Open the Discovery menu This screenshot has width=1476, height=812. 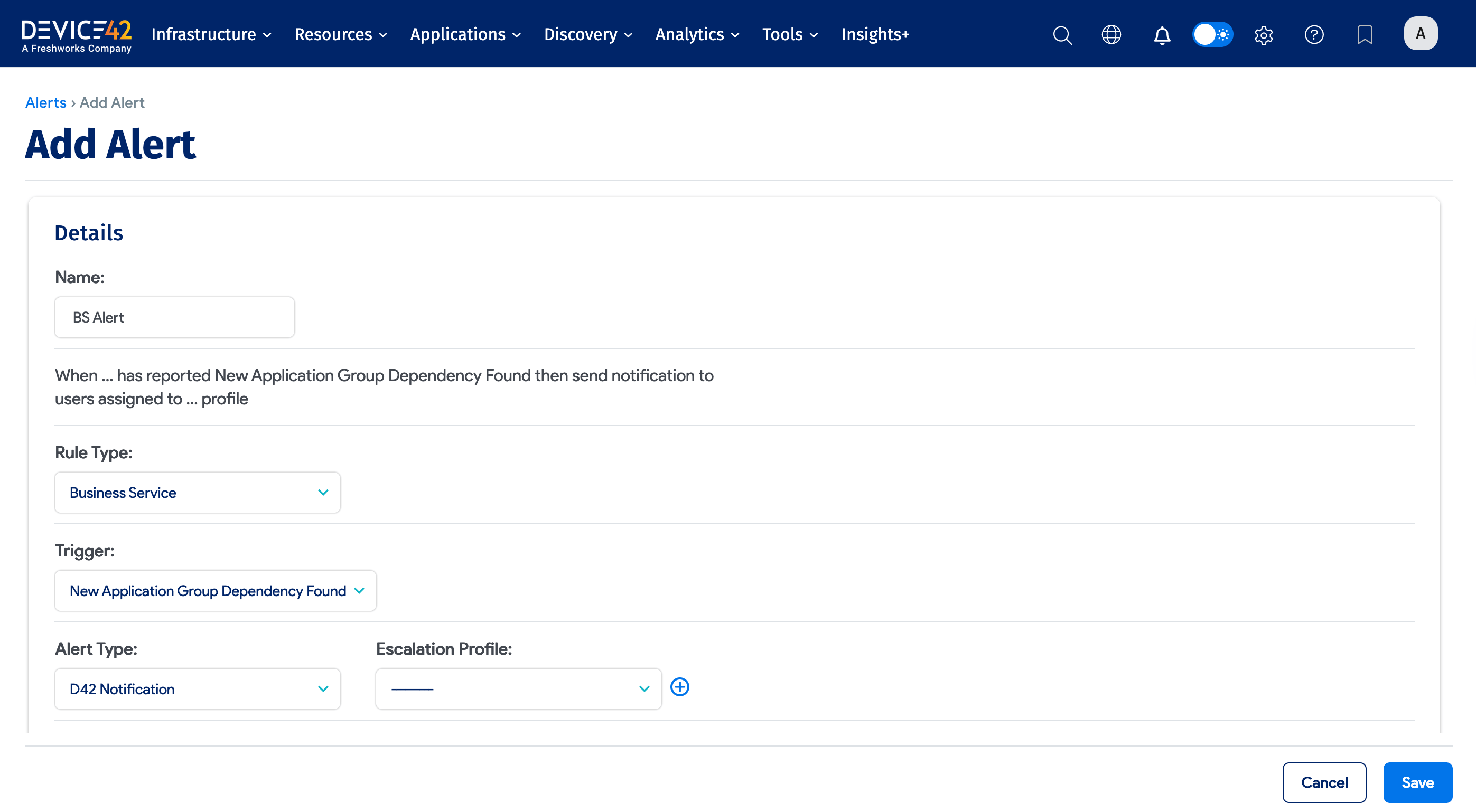tap(588, 34)
